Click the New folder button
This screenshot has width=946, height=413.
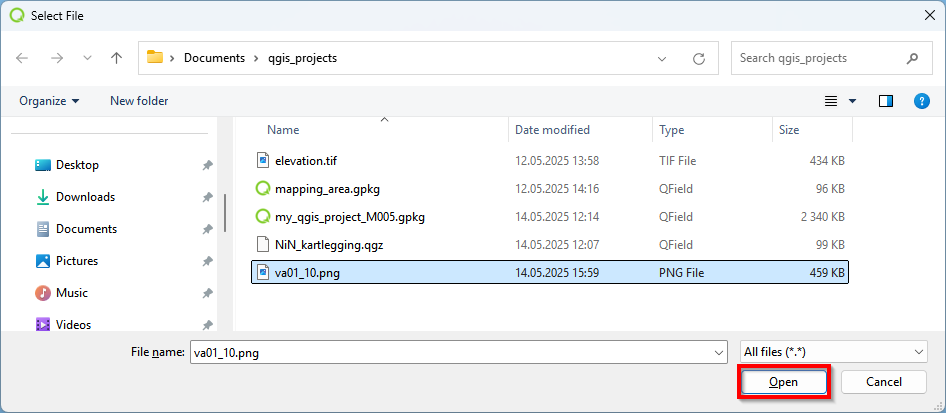point(139,101)
